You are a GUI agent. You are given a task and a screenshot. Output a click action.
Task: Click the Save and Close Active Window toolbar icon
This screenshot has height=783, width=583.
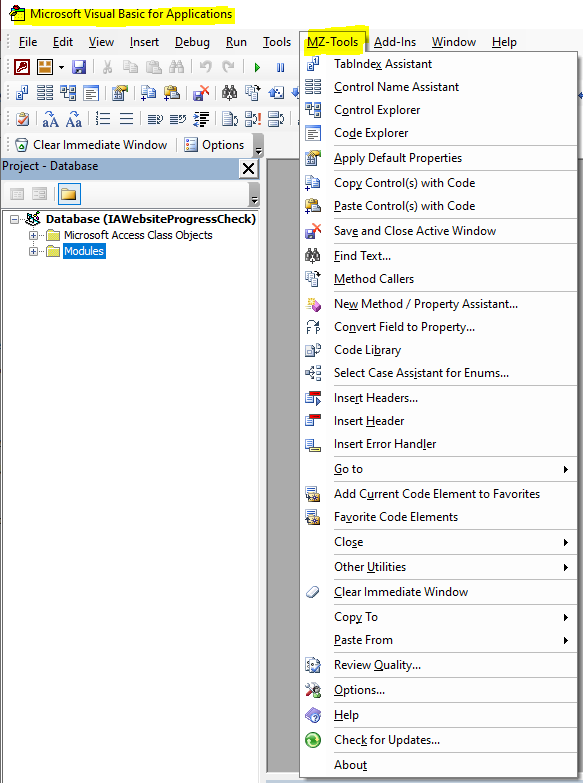pyautogui.click(x=200, y=93)
